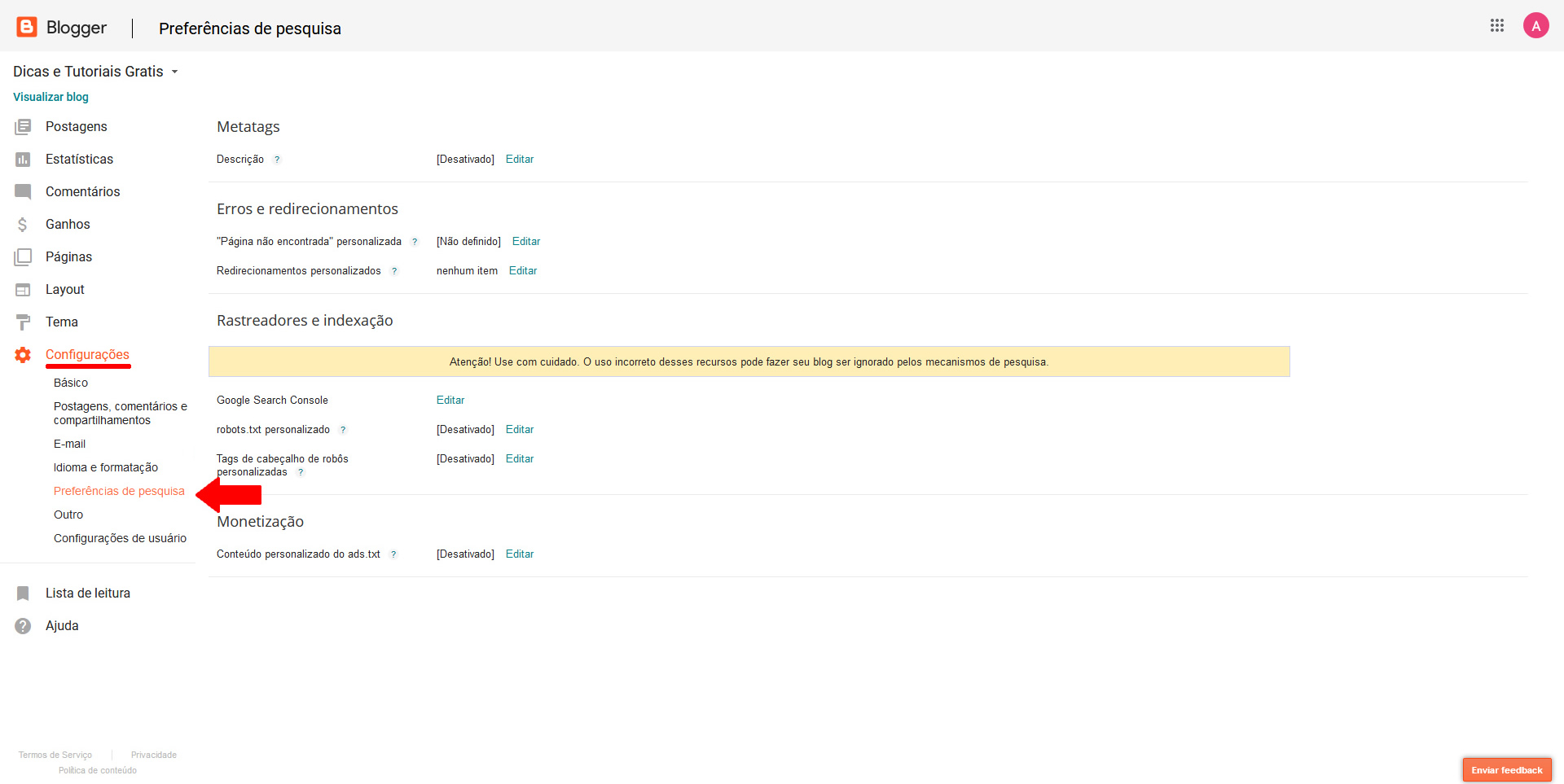The width and height of the screenshot is (1564, 784).
Task: Open the Estatísticas menu item
Action: (x=79, y=159)
